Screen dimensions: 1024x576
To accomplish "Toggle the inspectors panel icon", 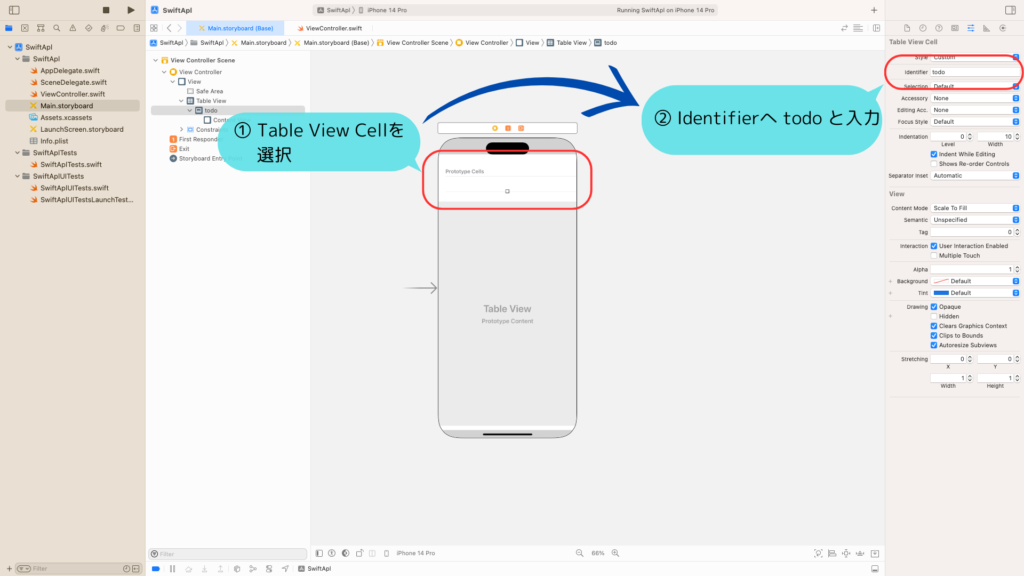I will pos(1010,10).
